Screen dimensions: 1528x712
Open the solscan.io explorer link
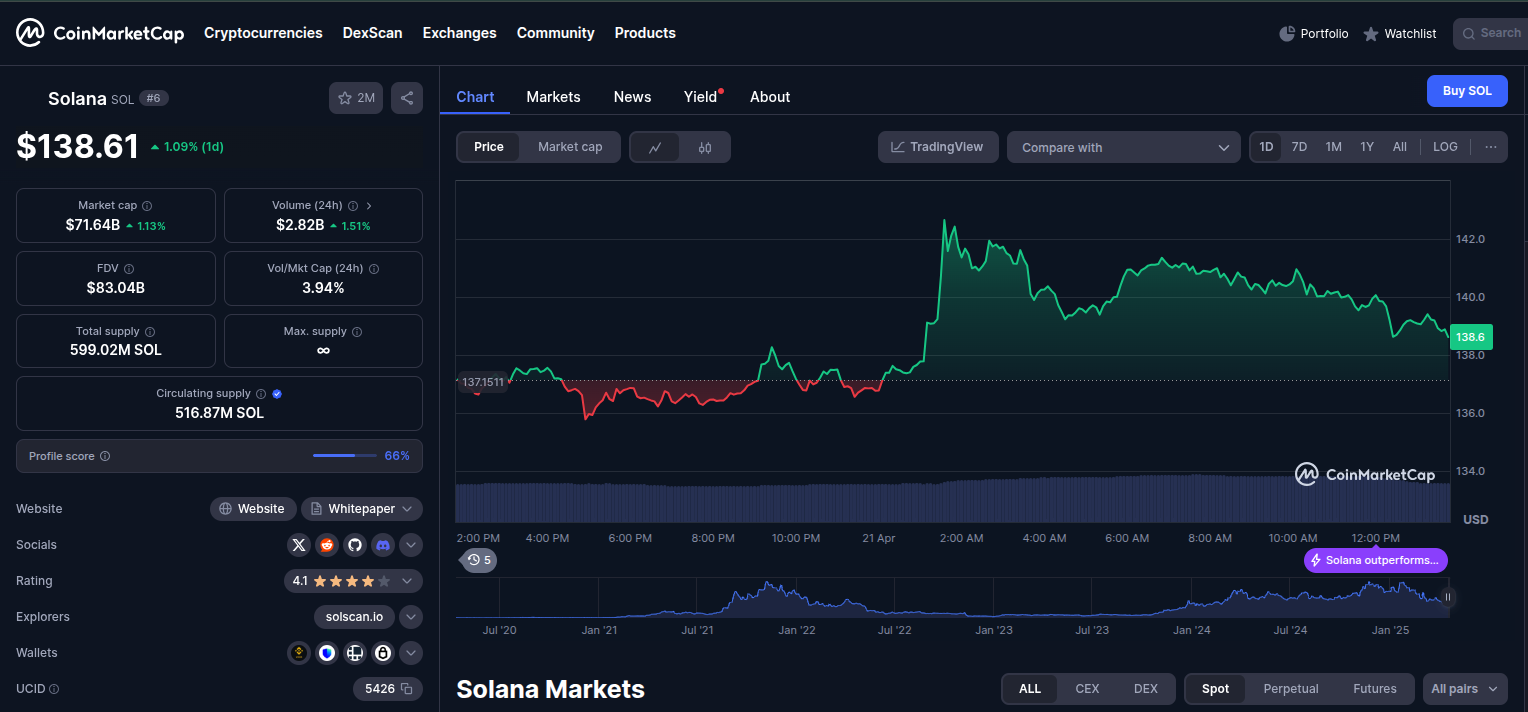pyautogui.click(x=354, y=617)
